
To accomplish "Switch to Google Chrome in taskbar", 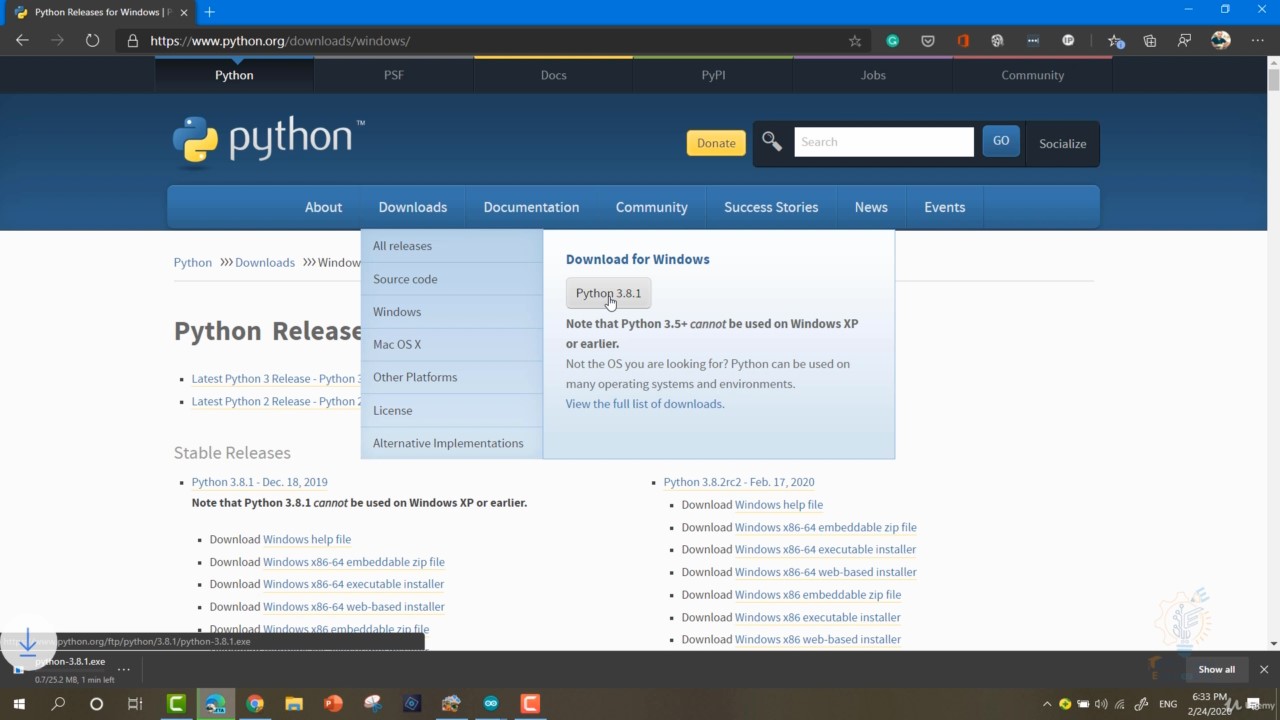I will 255,704.
